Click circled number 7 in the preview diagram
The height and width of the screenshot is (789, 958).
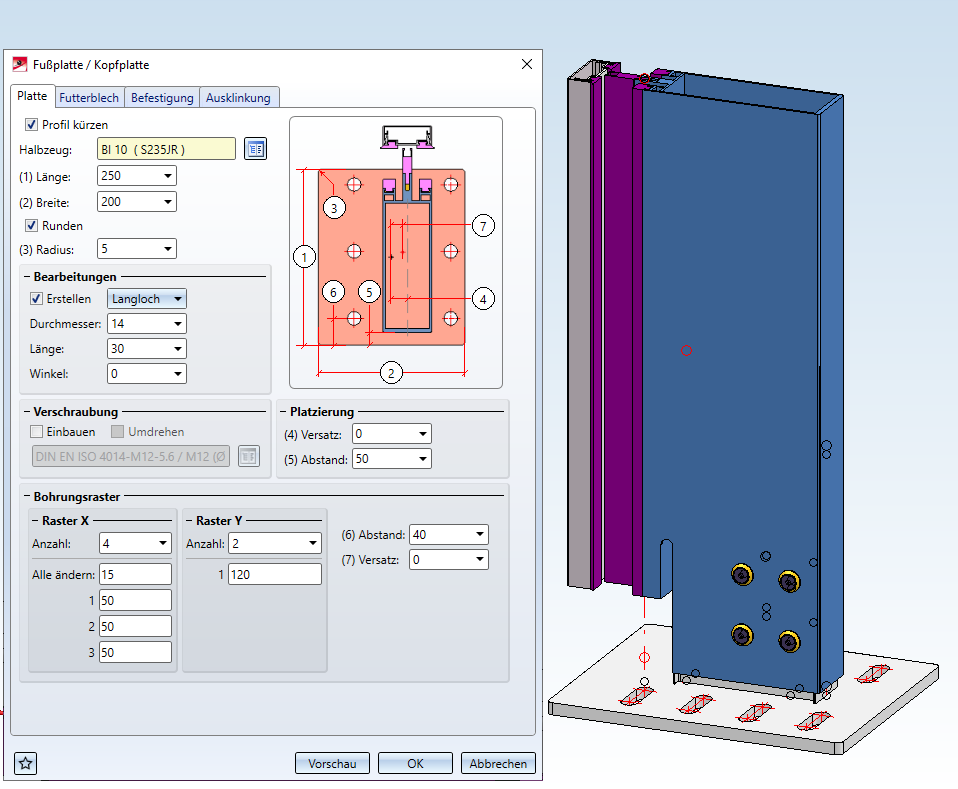click(x=483, y=226)
